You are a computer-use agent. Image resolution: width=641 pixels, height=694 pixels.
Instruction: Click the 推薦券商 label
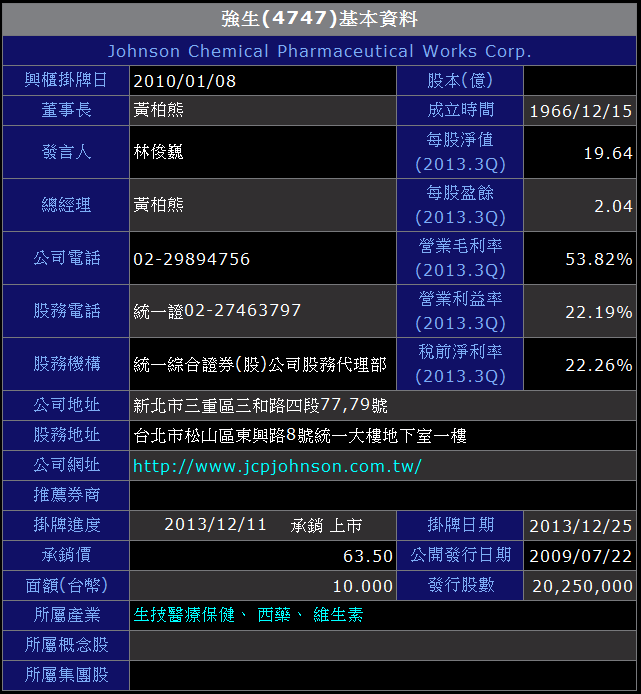click(x=66, y=495)
